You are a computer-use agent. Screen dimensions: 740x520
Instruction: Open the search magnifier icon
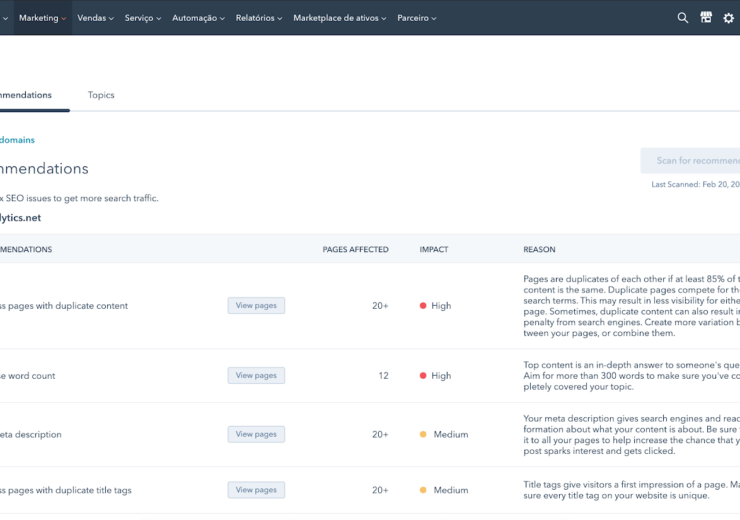point(682,18)
